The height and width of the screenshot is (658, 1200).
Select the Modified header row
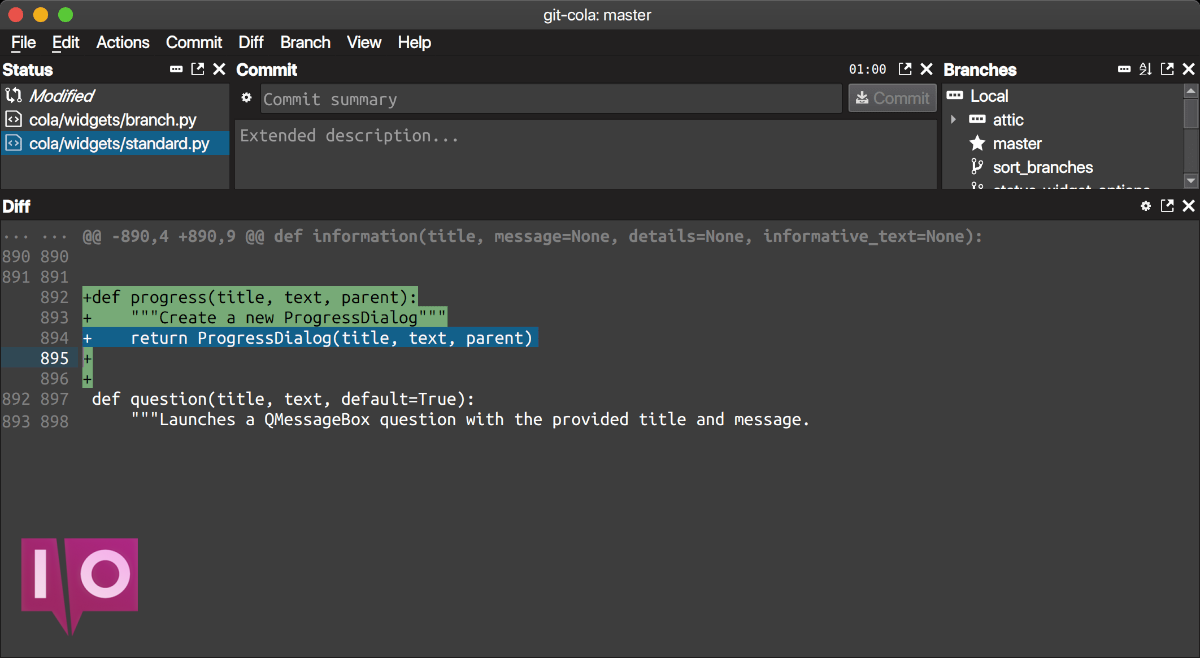pos(115,95)
